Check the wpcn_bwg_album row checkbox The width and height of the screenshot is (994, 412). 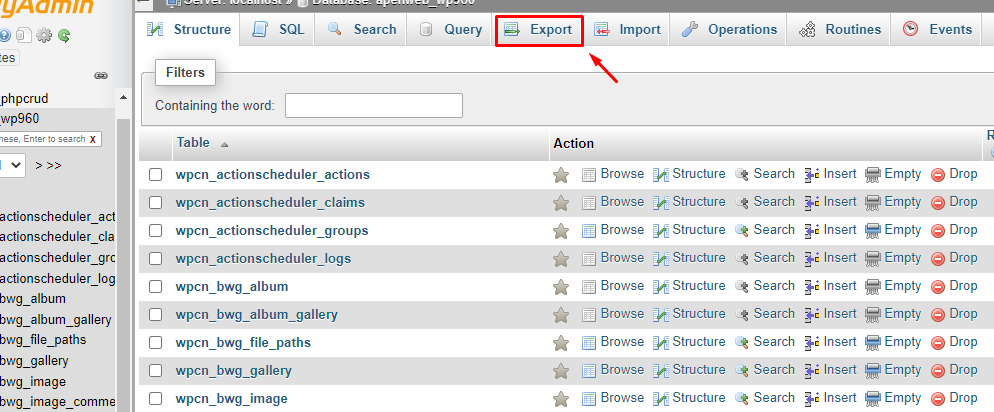click(x=155, y=286)
